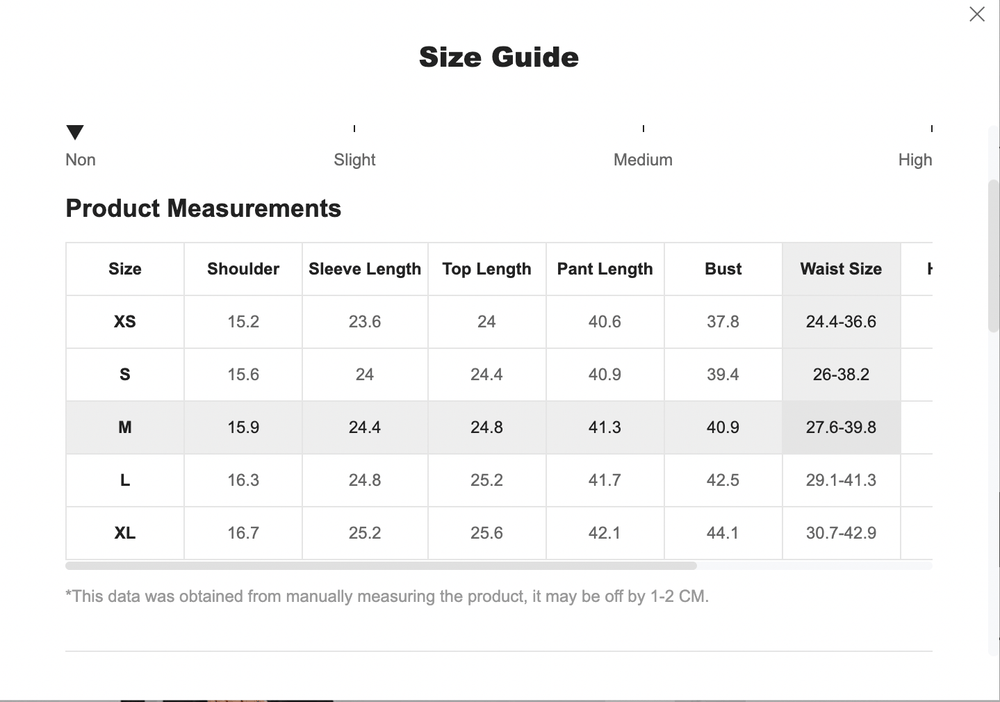
Task: Click the Pant Length column header
Action: click(x=605, y=268)
